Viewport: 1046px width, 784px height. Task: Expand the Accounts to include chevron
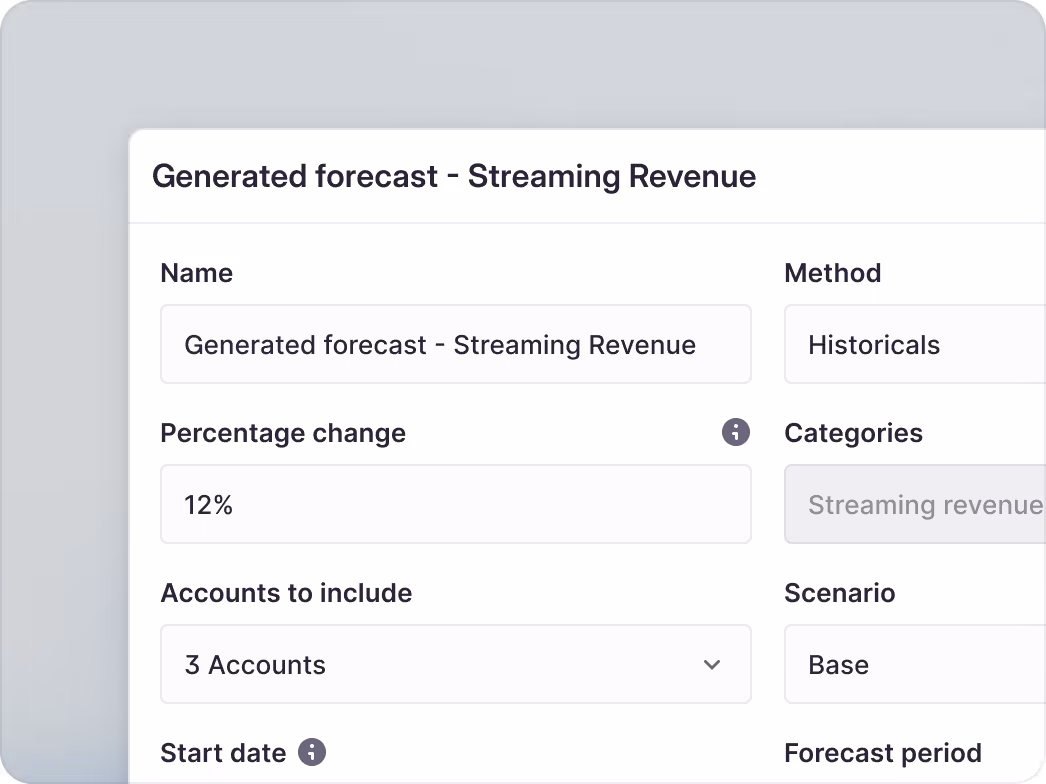712,665
